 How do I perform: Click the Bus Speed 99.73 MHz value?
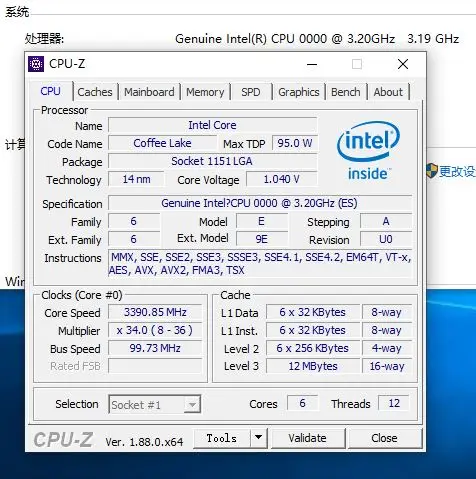pyautogui.click(x=155, y=348)
